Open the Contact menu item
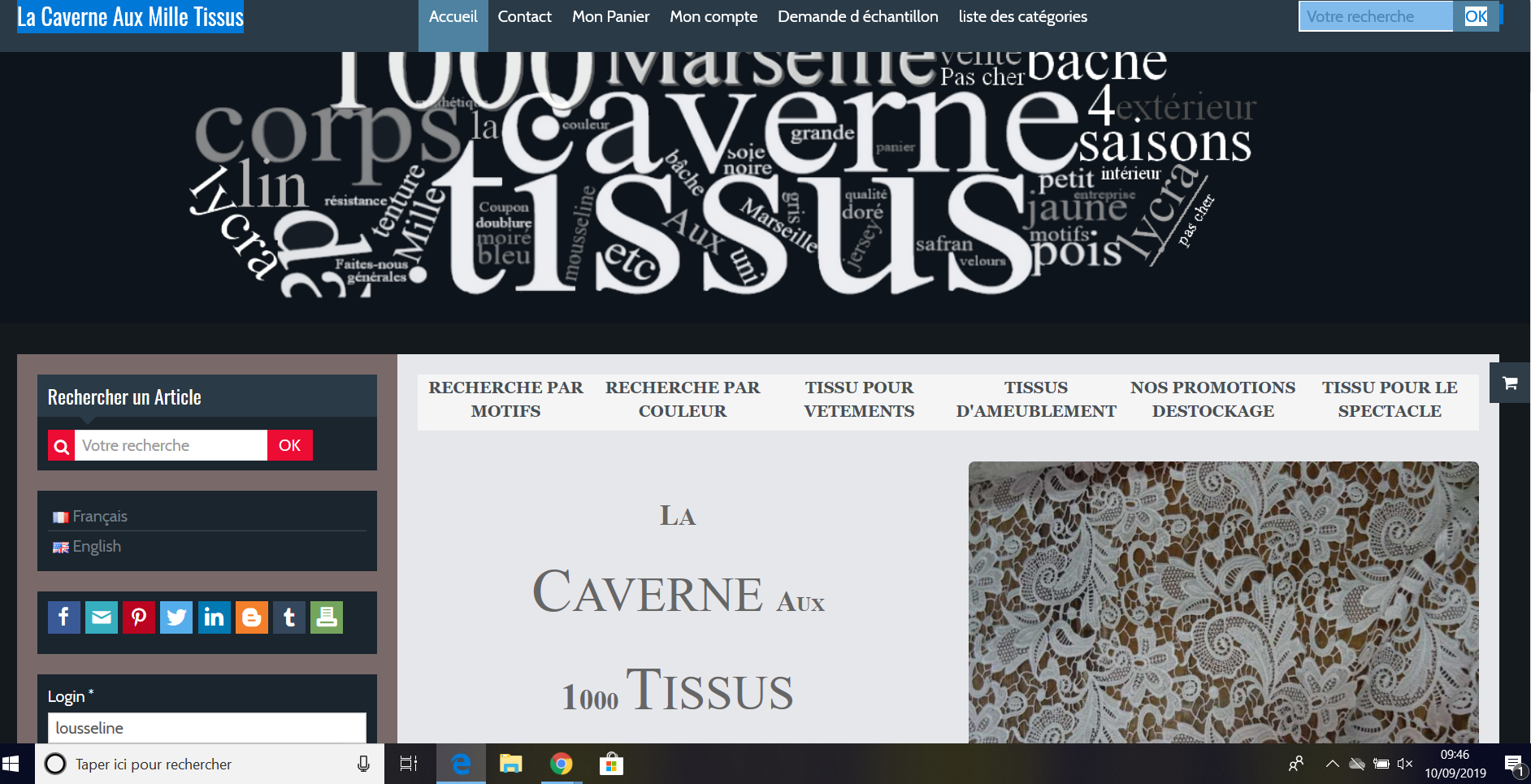This screenshot has width=1531, height=784. click(x=525, y=17)
